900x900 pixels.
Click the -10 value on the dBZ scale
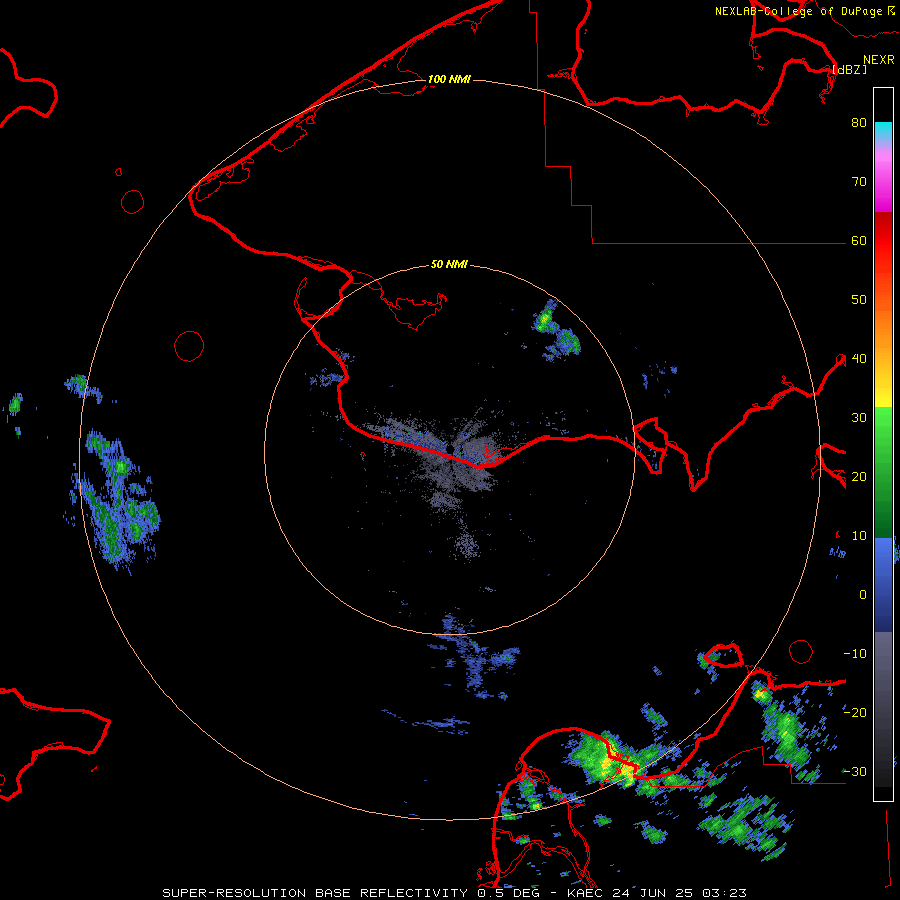pyautogui.click(x=855, y=654)
